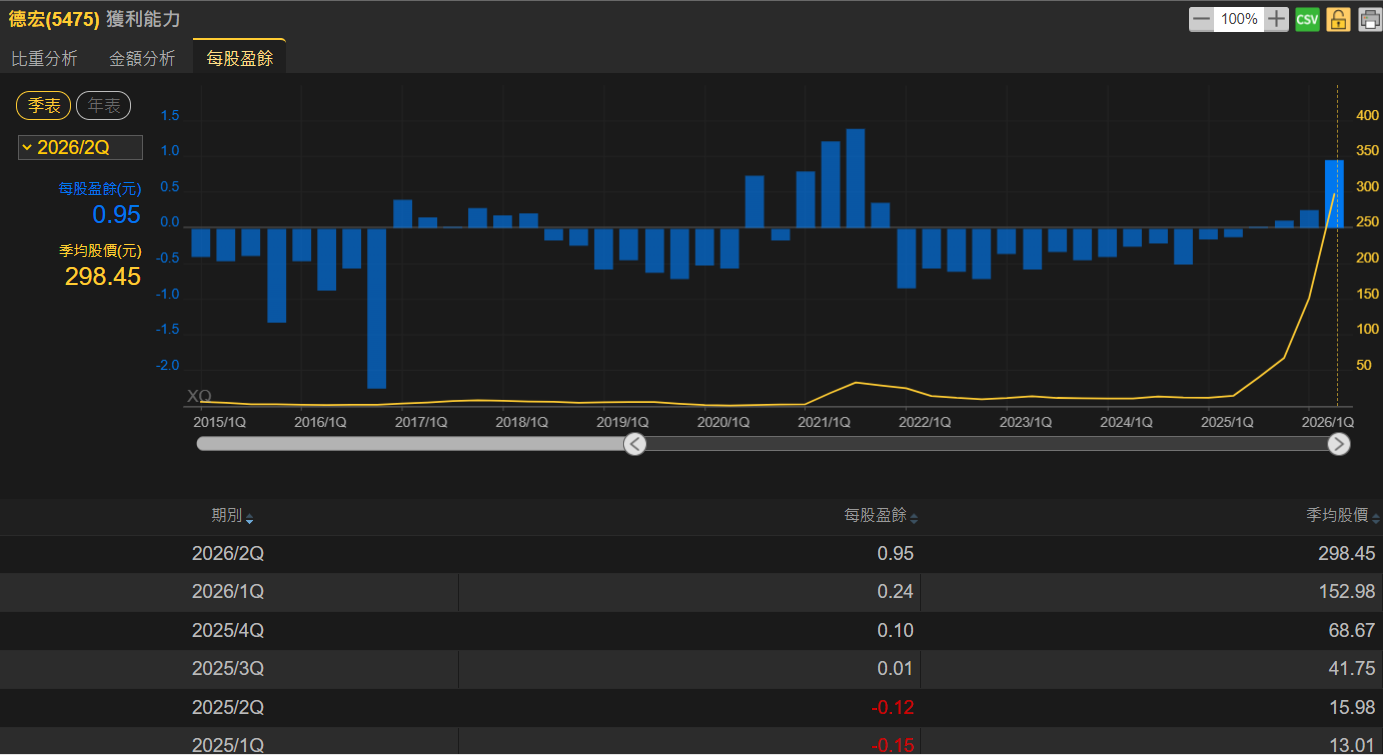Print the page using the printer icon
Viewport: 1383px width, 755px height.
click(1369, 19)
